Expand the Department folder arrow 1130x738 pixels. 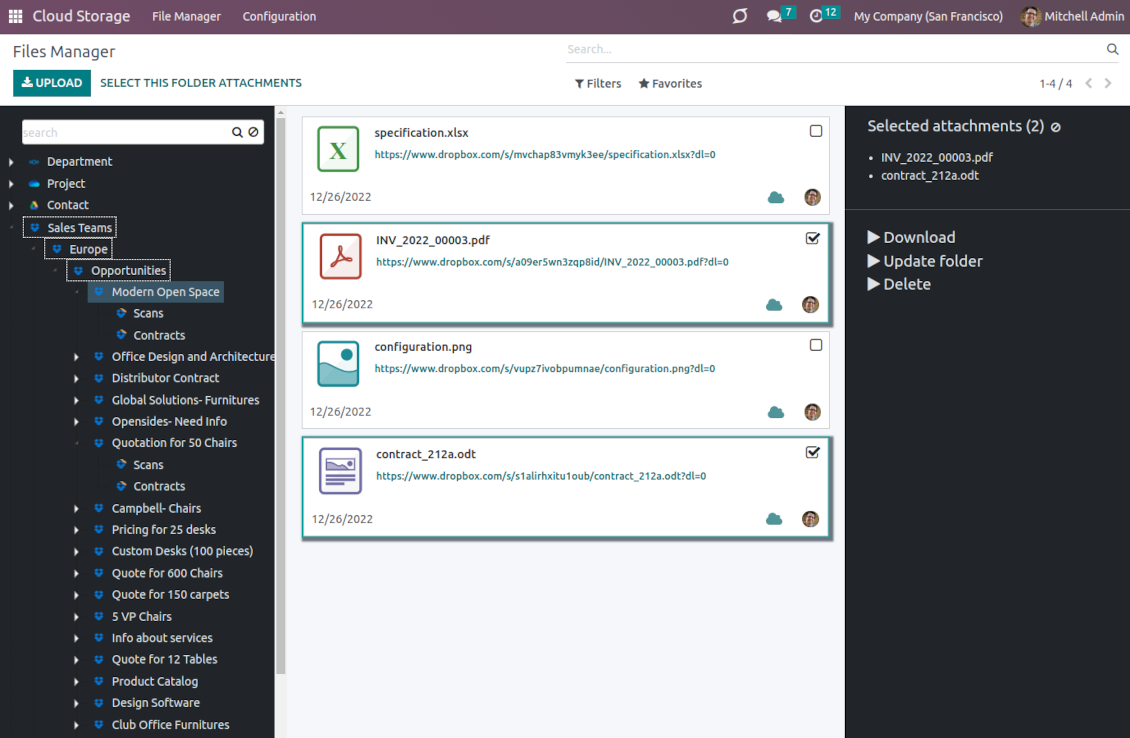tap(11, 162)
